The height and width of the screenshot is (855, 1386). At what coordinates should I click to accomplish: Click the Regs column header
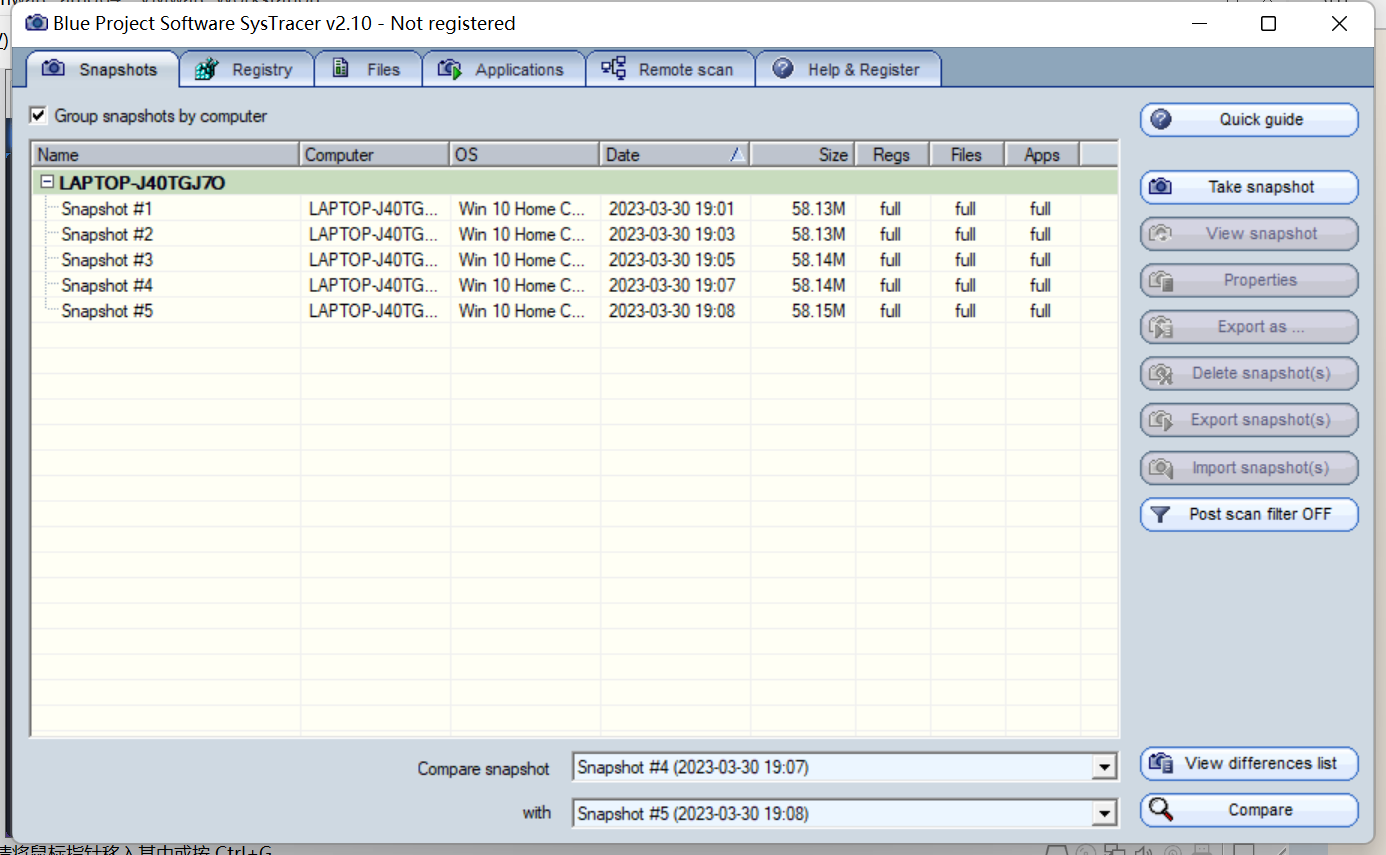click(x=893, y=155)
